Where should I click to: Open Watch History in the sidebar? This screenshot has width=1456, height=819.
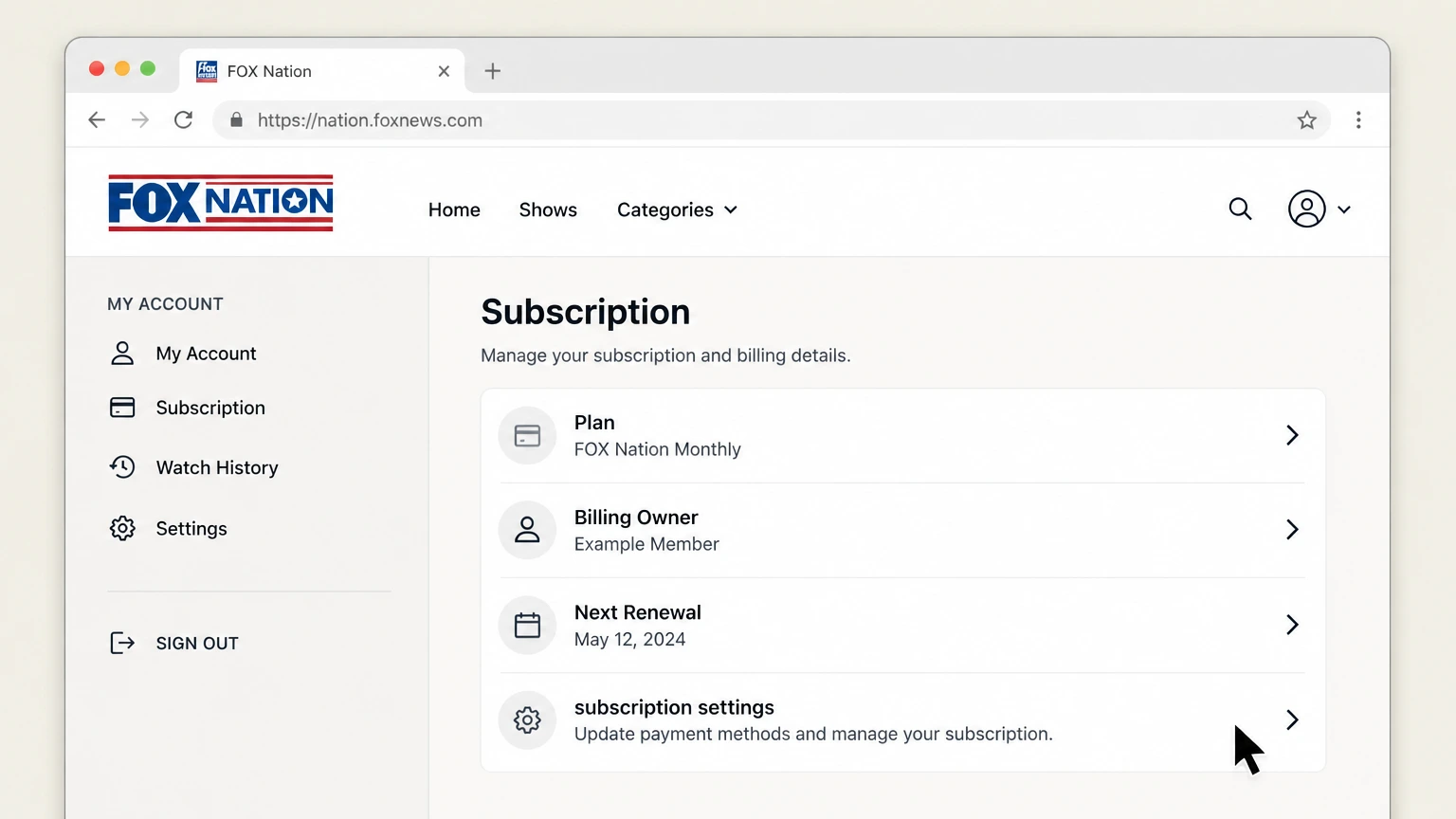tap(217, 467)
